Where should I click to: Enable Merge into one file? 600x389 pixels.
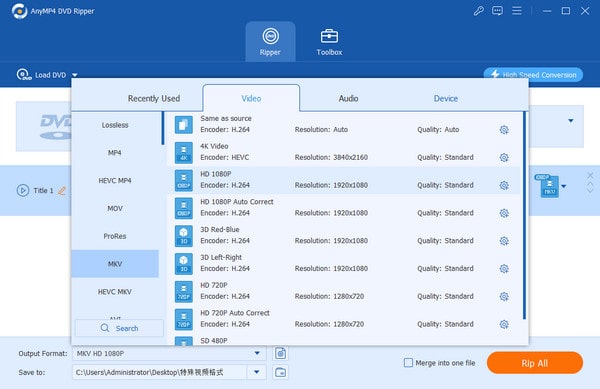pos(408,363)
